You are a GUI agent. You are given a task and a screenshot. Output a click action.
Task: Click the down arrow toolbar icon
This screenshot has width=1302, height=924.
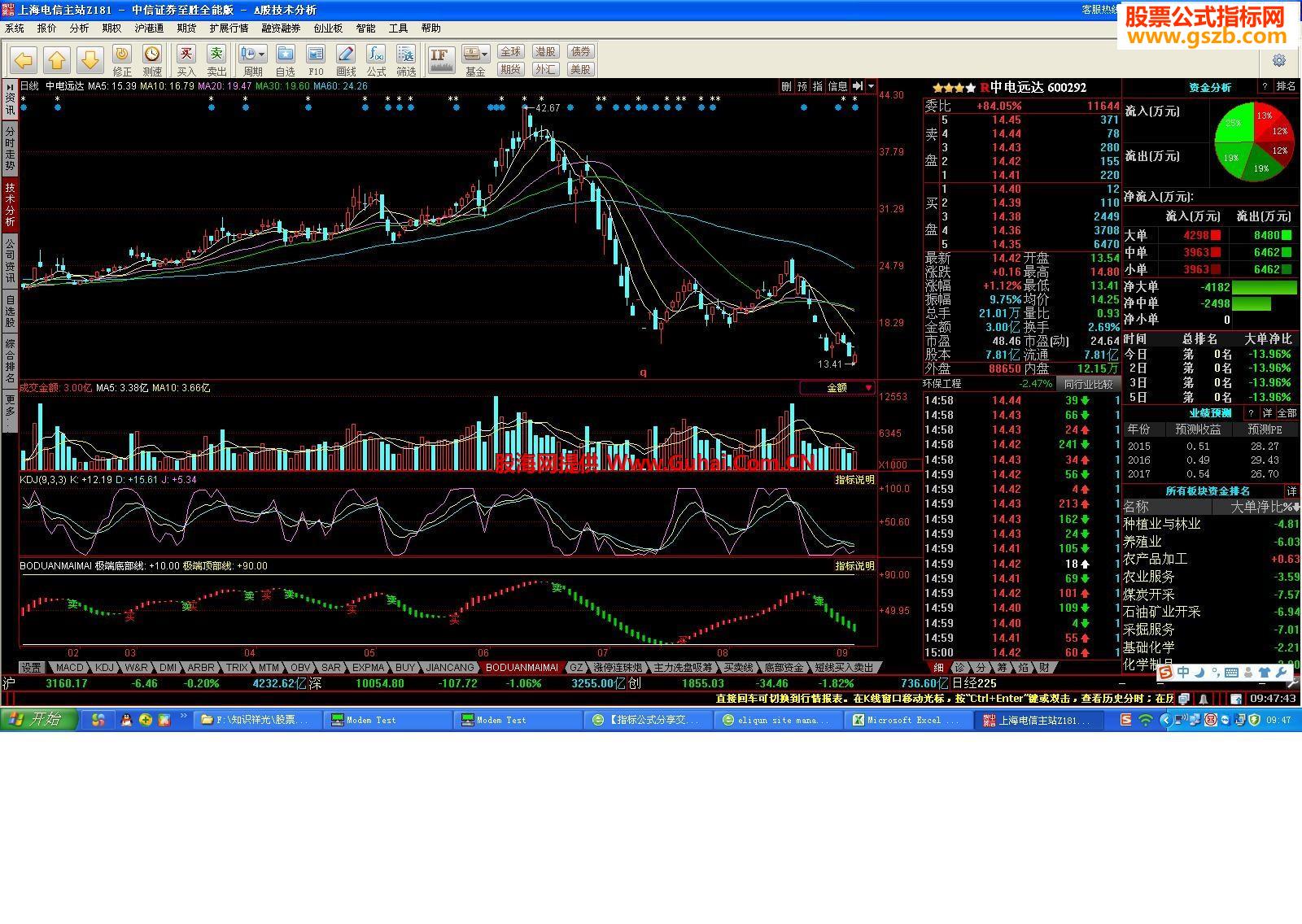point(90,59)
